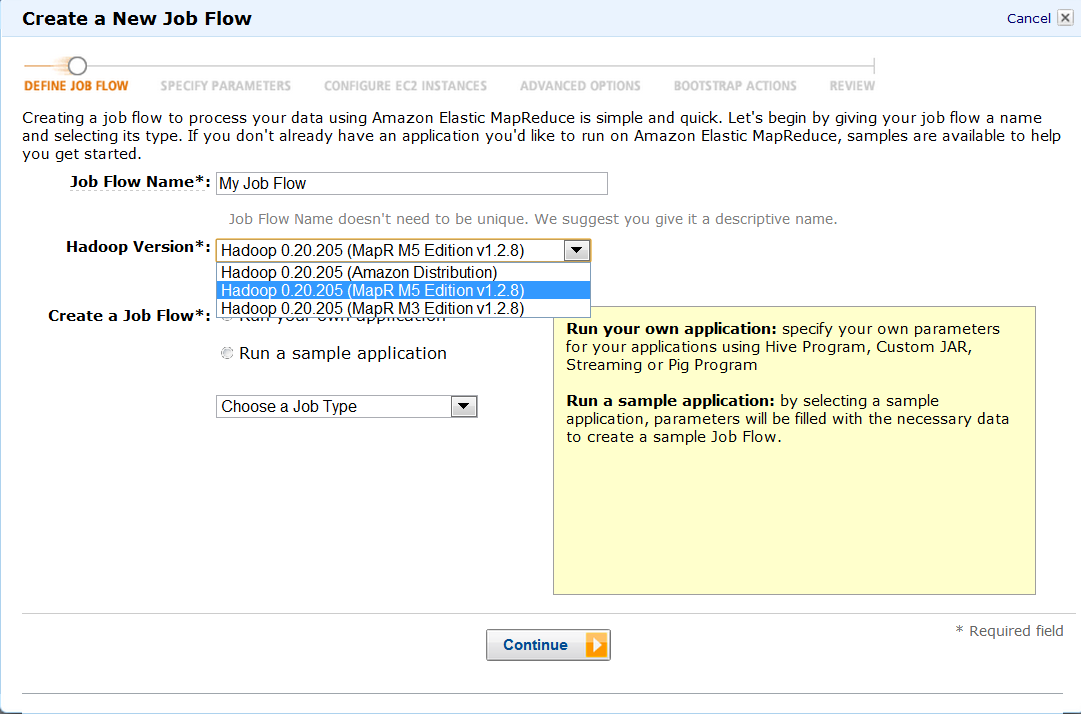This screenshot has height=714, width=1081.
Task: Switch to the Advanced Options step
Action: [x=580, y=86]
